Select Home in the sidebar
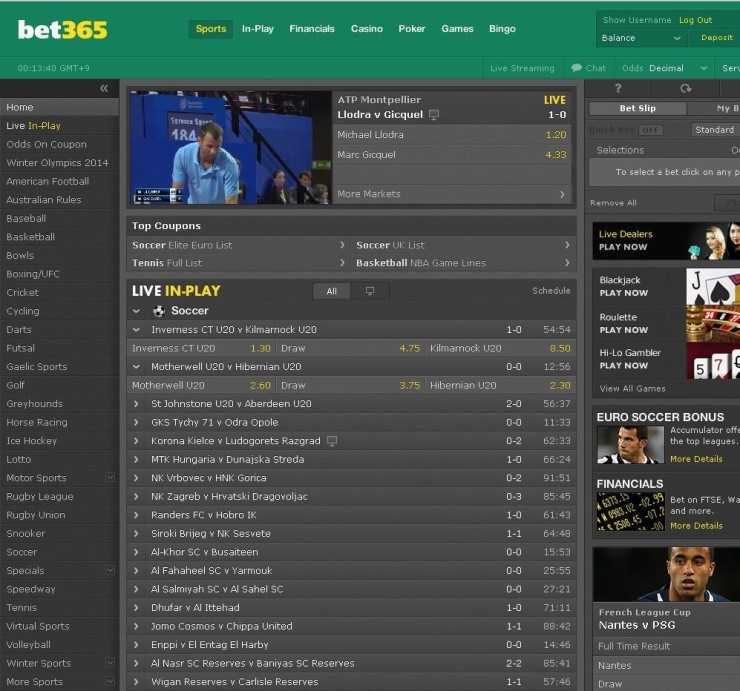The image size is (740, 691). coord(59,107)
